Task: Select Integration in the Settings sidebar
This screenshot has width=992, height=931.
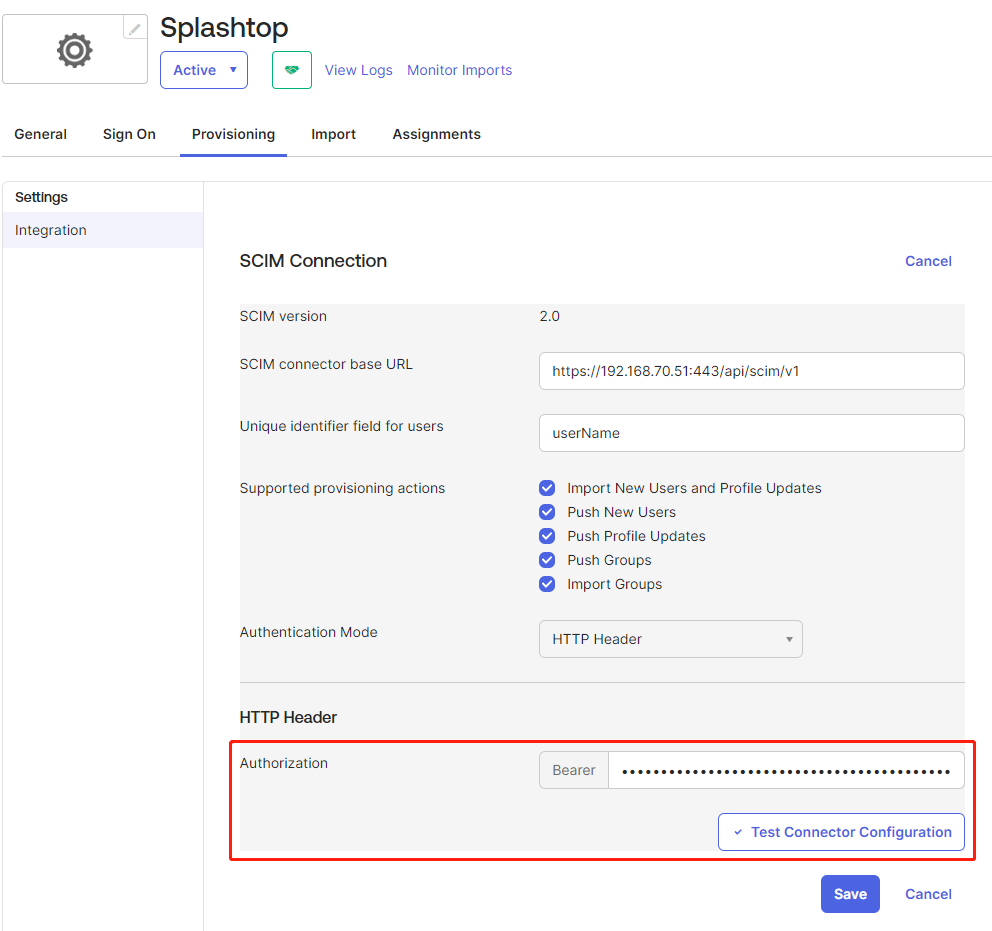Action: [103, 230]
